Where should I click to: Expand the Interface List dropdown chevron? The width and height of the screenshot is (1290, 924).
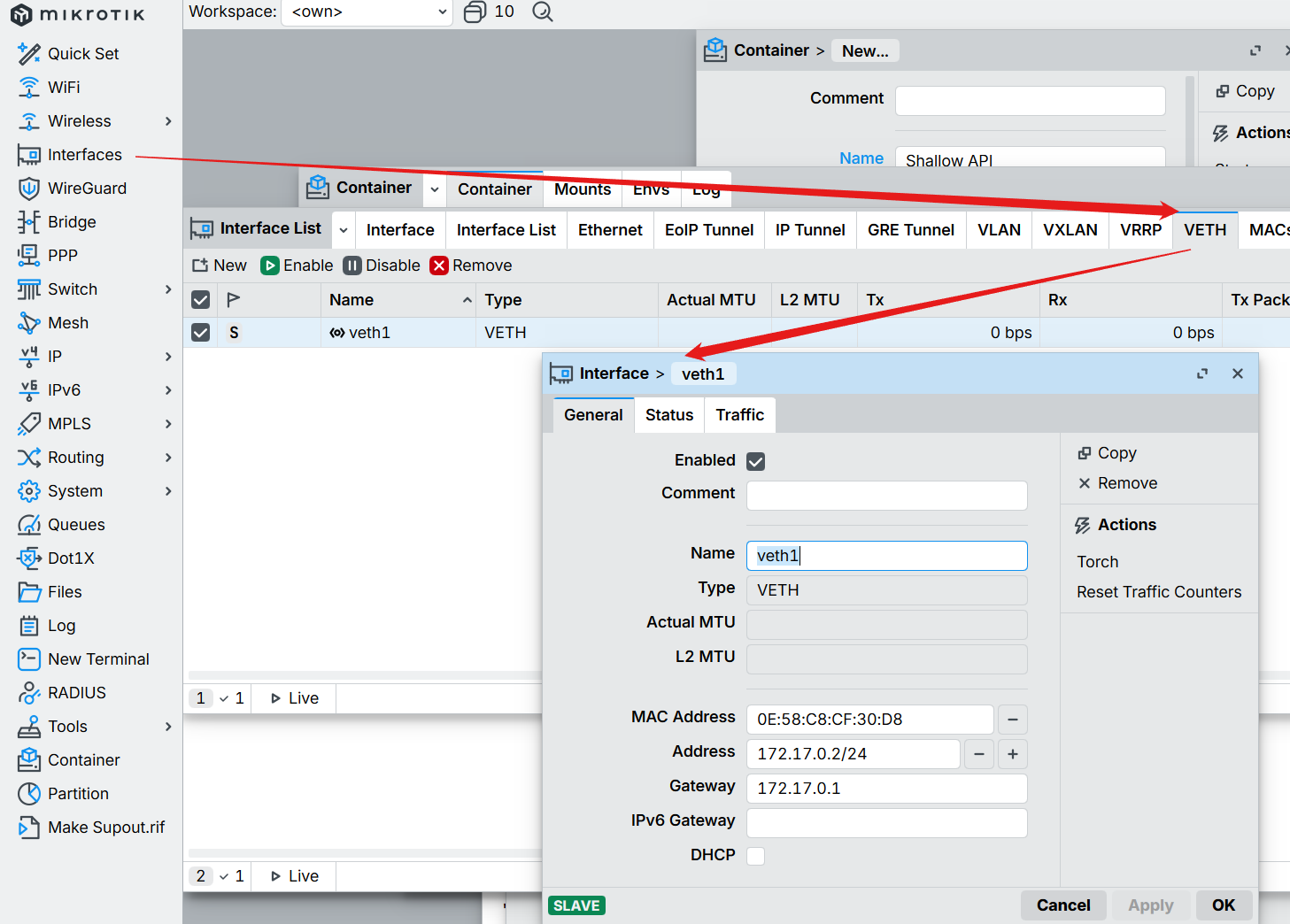click(x=344, y=230)
